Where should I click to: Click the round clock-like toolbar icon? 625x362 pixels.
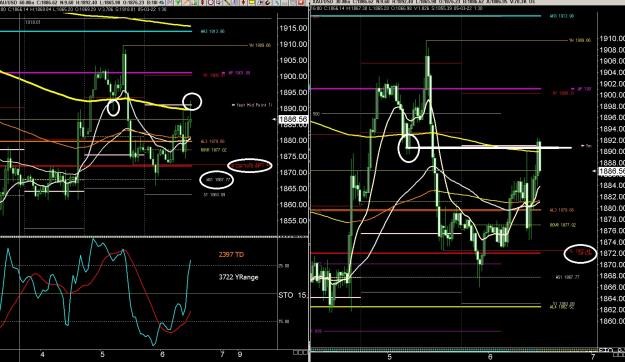[x=210, y=2]
